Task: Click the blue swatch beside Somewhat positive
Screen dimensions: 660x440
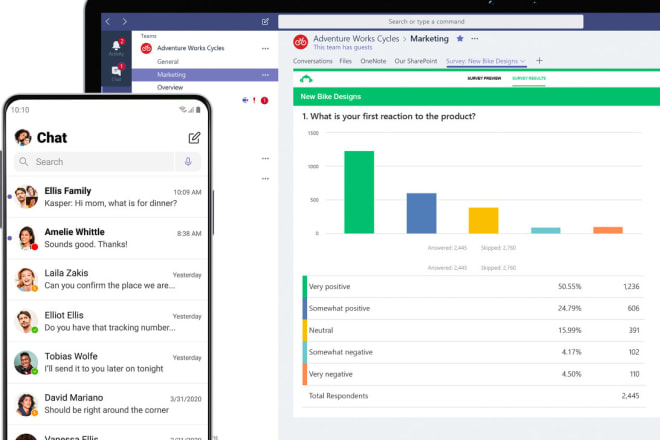Action: [305, 309]
